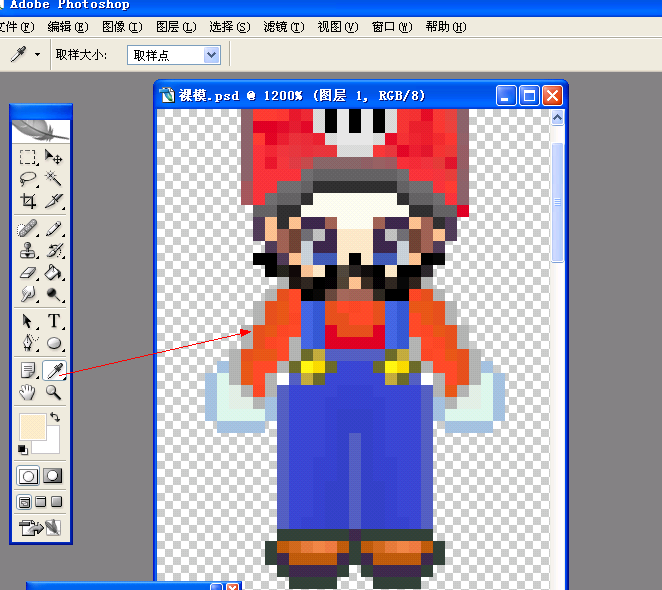Close the 裸模.psd document window
The height and width of the screenshot is (590, 662).
[552, 95]
